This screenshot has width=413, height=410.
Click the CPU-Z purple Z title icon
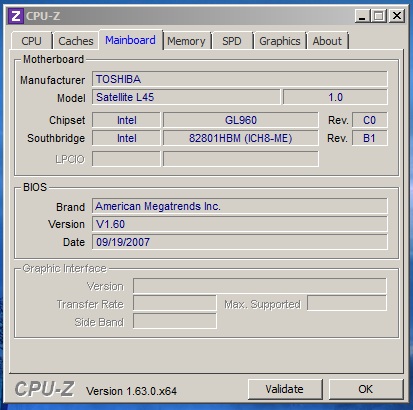coord(16,16)
